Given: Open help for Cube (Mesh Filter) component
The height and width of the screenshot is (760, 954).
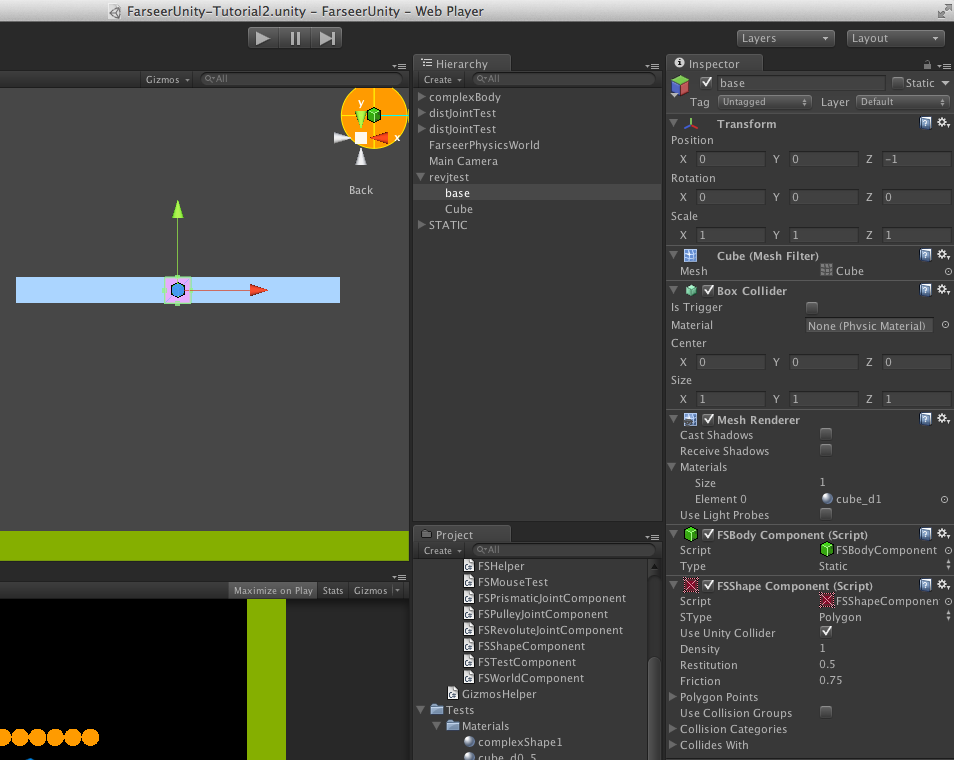Looking at the screenshot, I should pyautogui.click(x=925, y=255).
